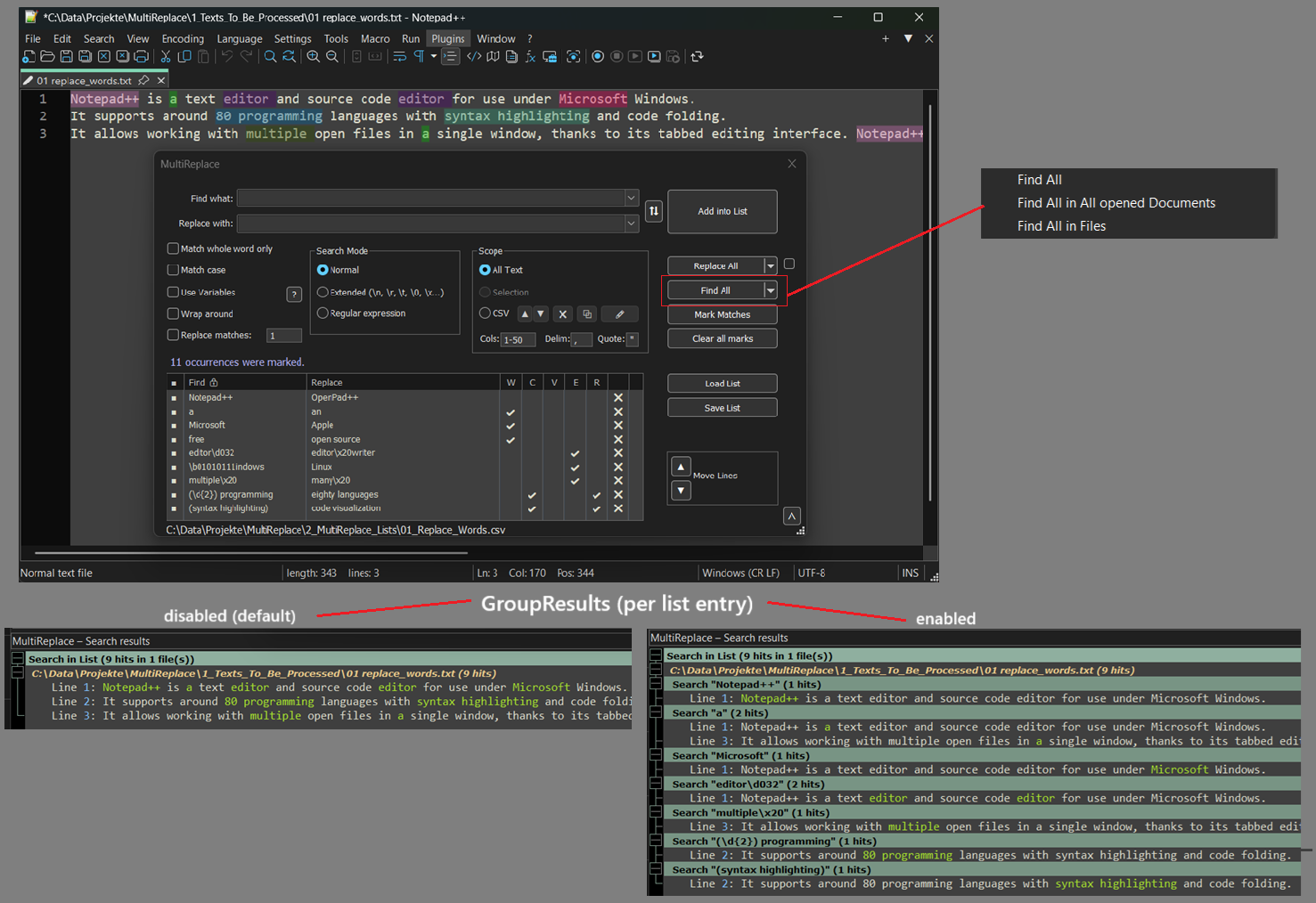Collapse 'Search in List (9 hits)' in disabled results
The height and width of the screenshot is (903, 1316).
coord(17,659)
